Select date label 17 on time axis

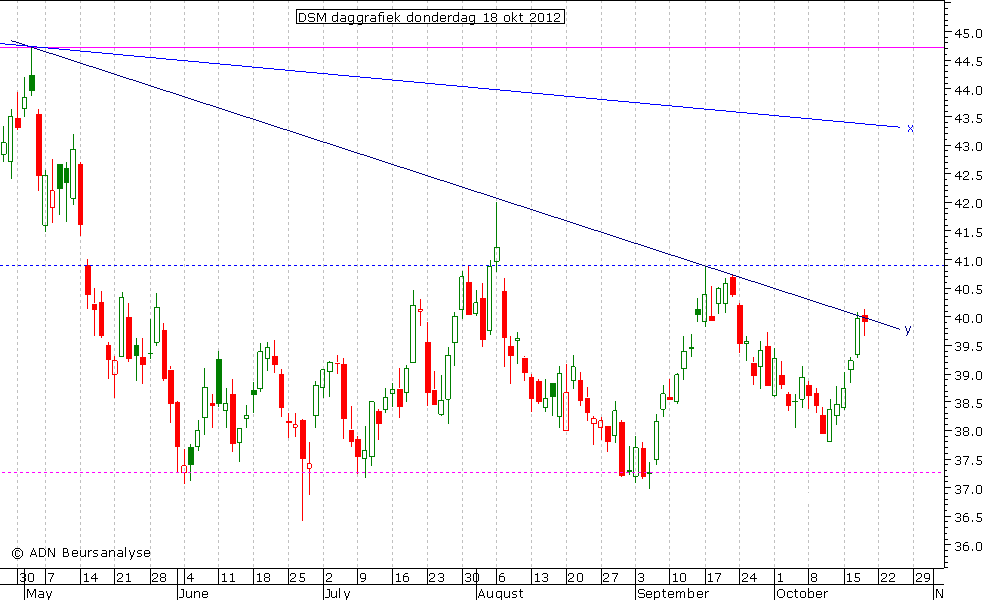(714, 578)
